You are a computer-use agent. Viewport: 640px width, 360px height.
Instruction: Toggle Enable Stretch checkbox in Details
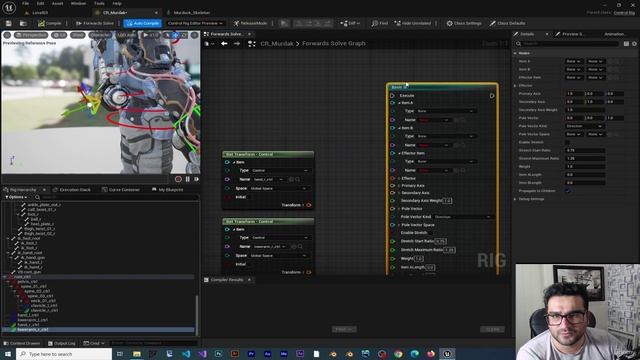pos(567,142)
